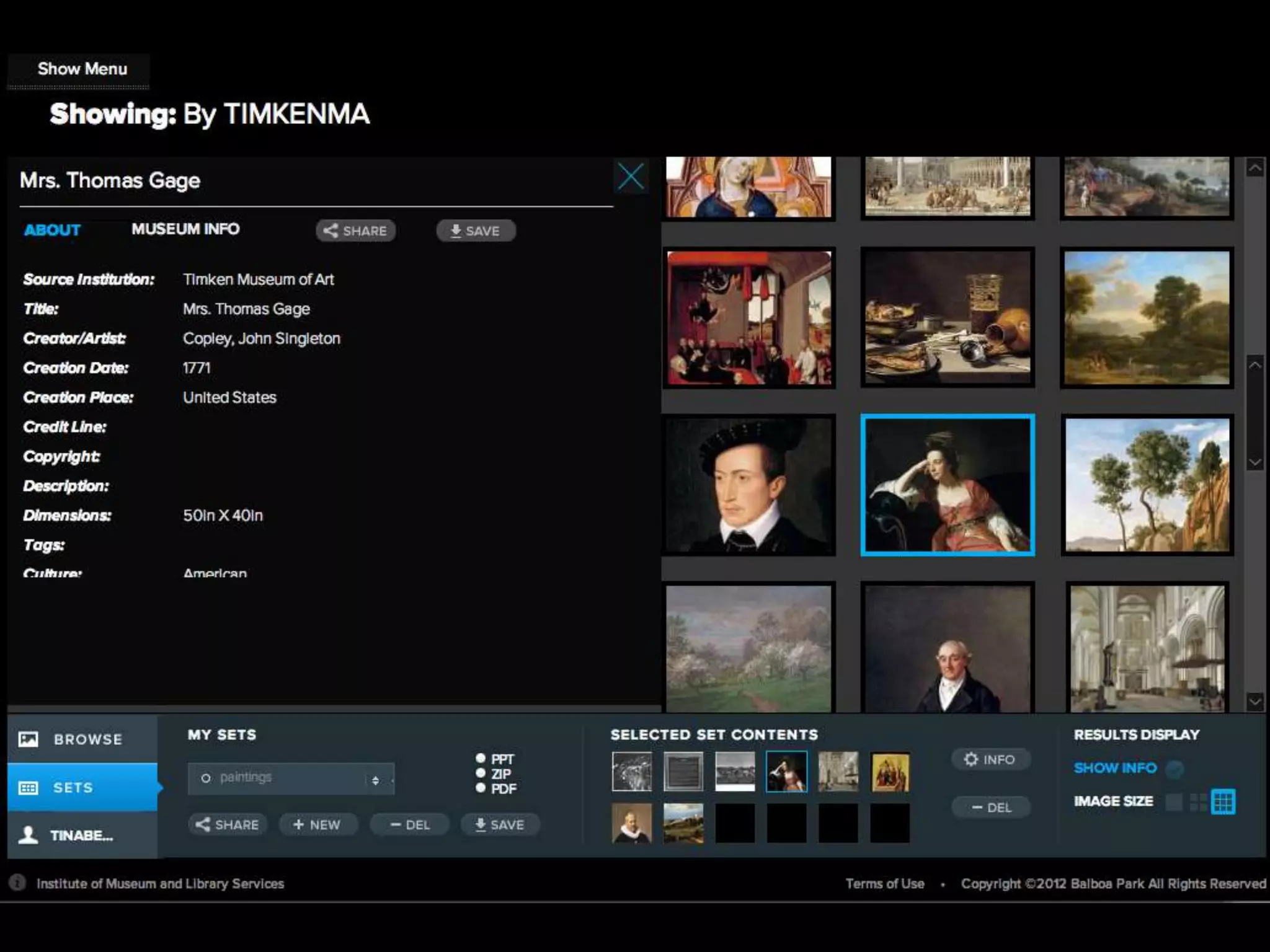Select the large single-image size icon
The image size is (1270, 952).
coord(1174,802)
